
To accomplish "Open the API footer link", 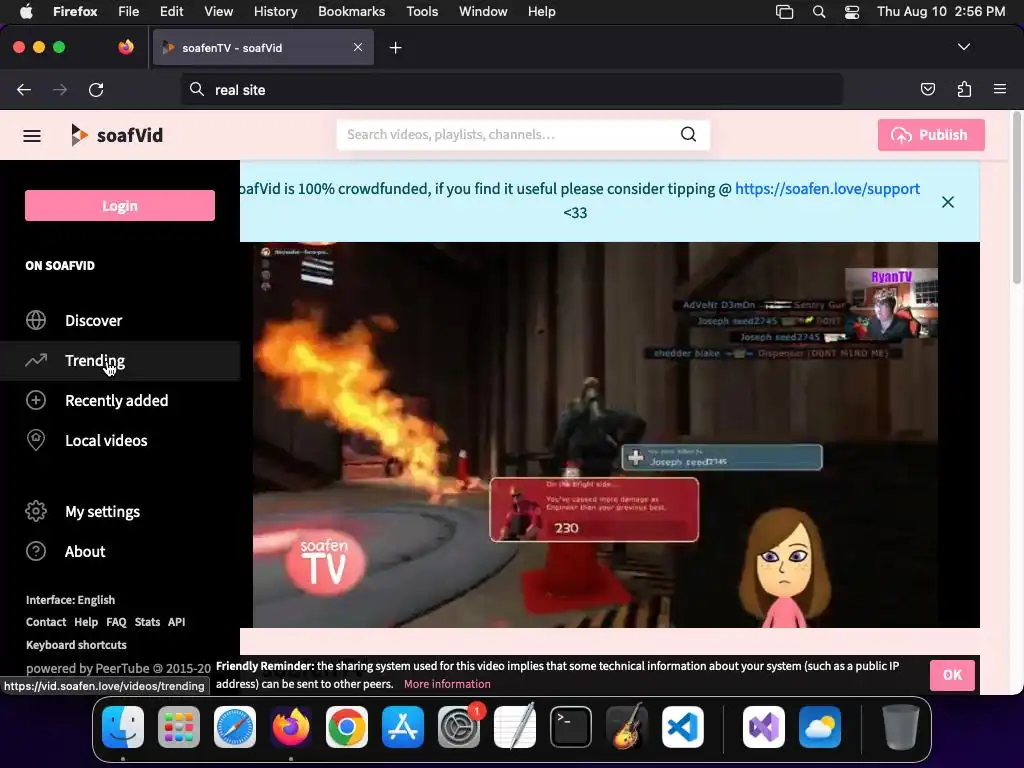I will point(176,622).
